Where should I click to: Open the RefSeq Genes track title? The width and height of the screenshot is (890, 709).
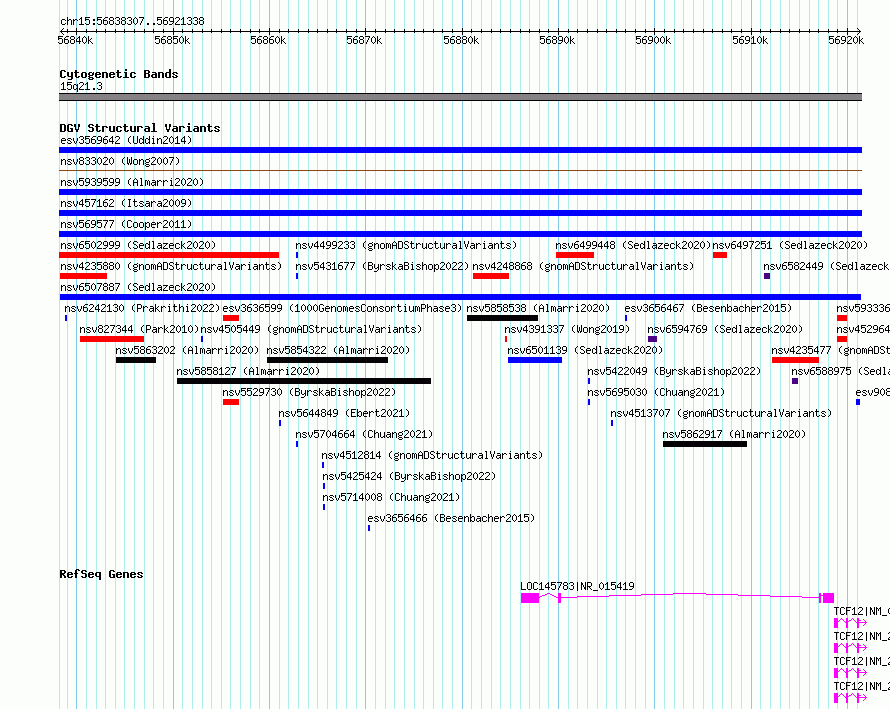point(101,574)
